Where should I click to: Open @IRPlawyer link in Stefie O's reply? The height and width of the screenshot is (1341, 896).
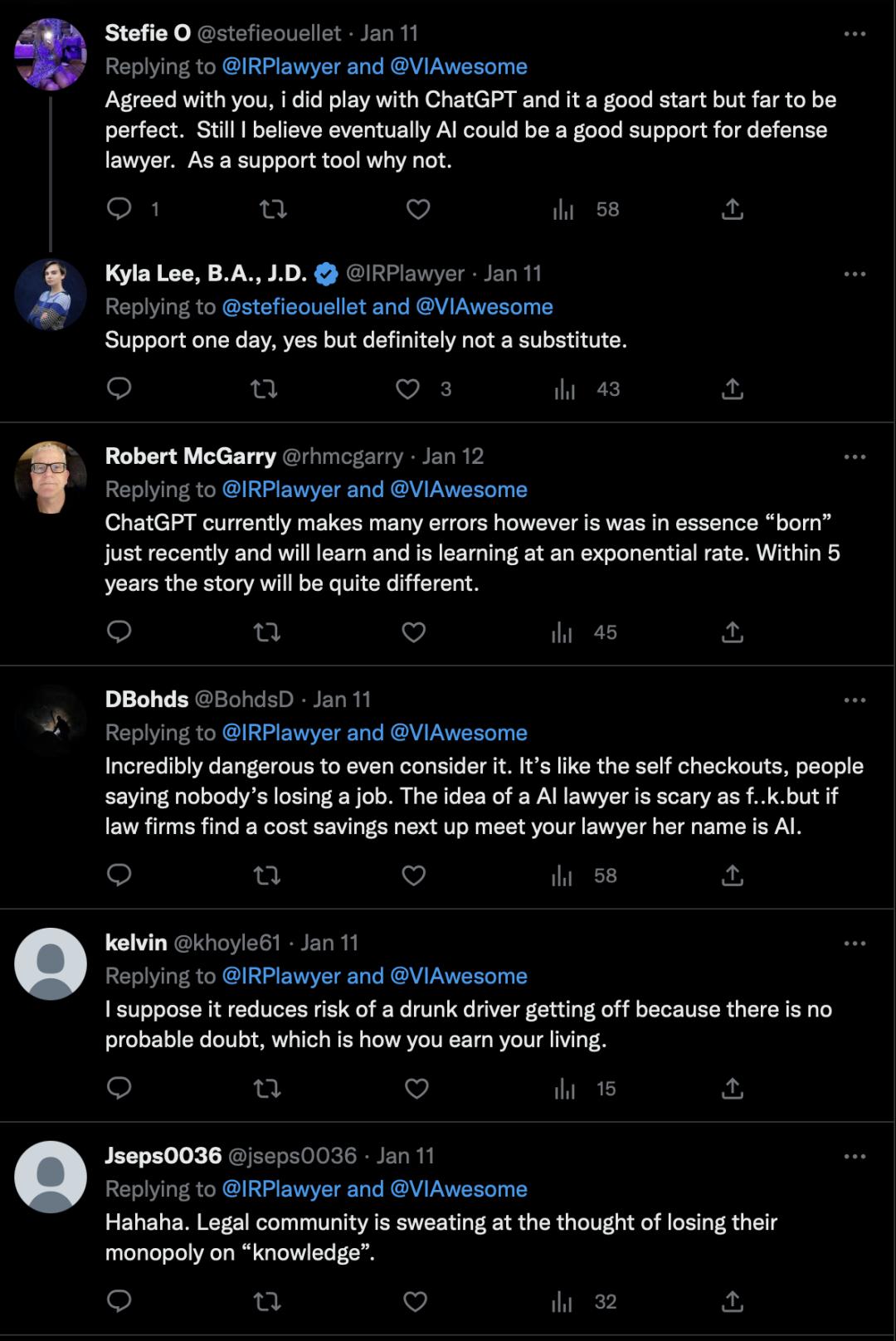[281, 66]
